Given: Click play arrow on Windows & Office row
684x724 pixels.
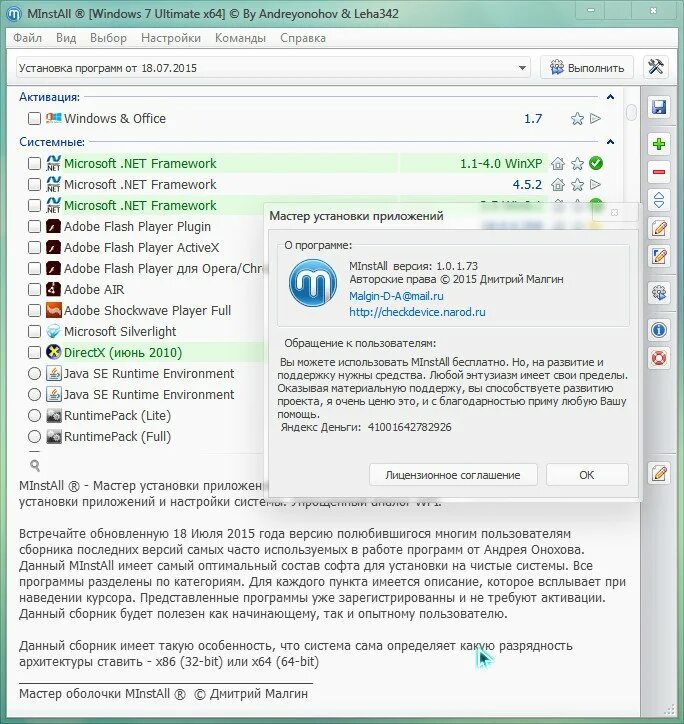Looking at the screenshot, I should coord(596,119).
